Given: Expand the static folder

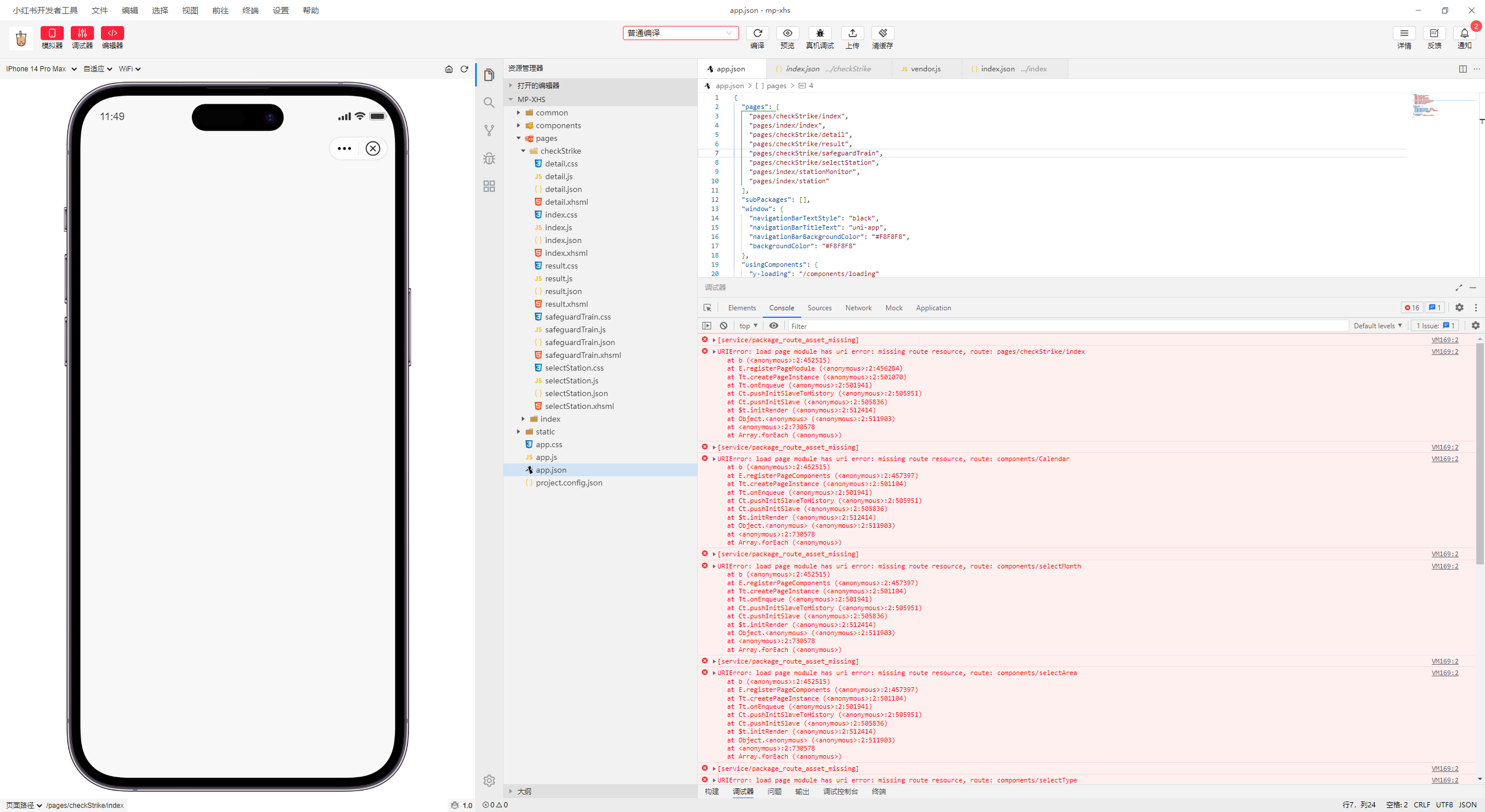Looking at the screenshot, I should (600, 432).
